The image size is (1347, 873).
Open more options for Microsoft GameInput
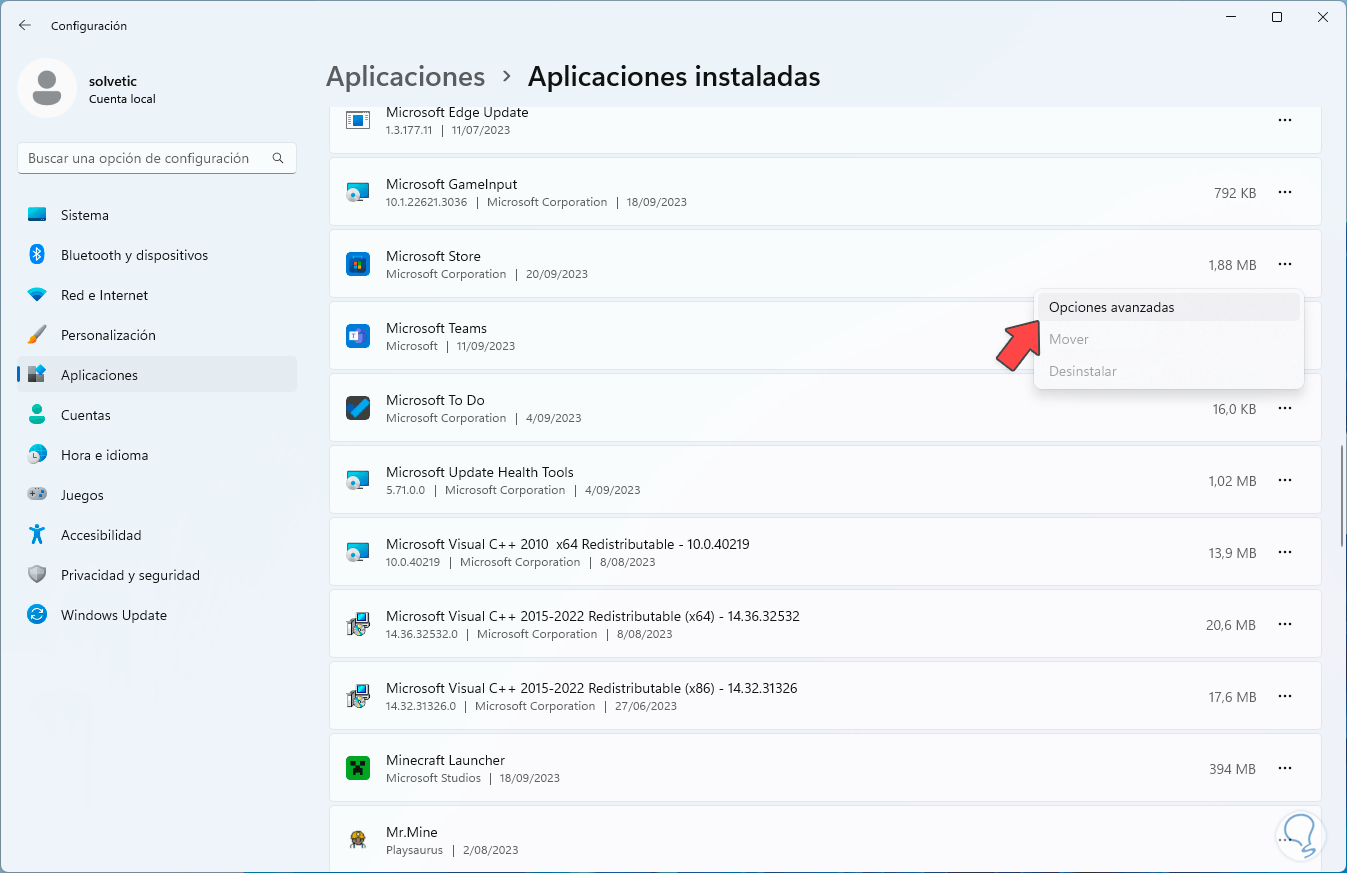pyautogui.click(x=1285, y=192)
